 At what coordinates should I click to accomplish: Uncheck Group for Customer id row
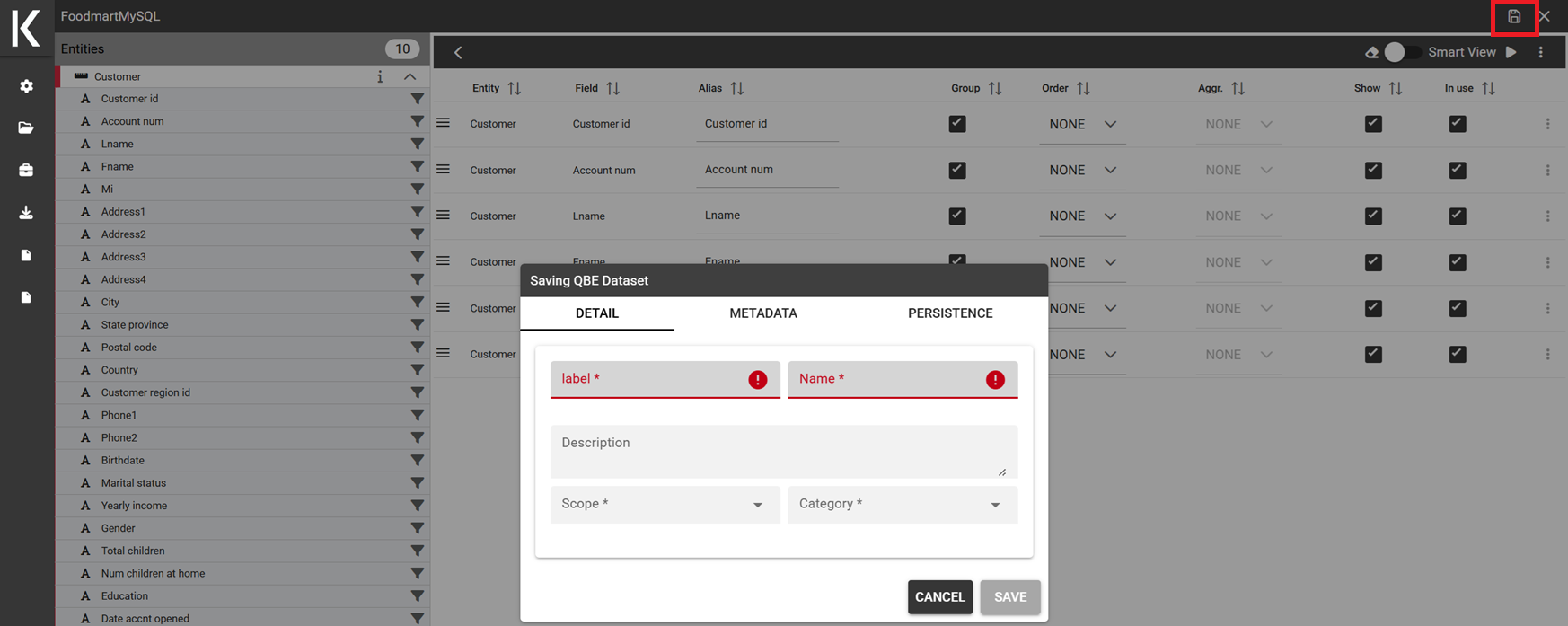pyautogui.click(x=957, y=124)
